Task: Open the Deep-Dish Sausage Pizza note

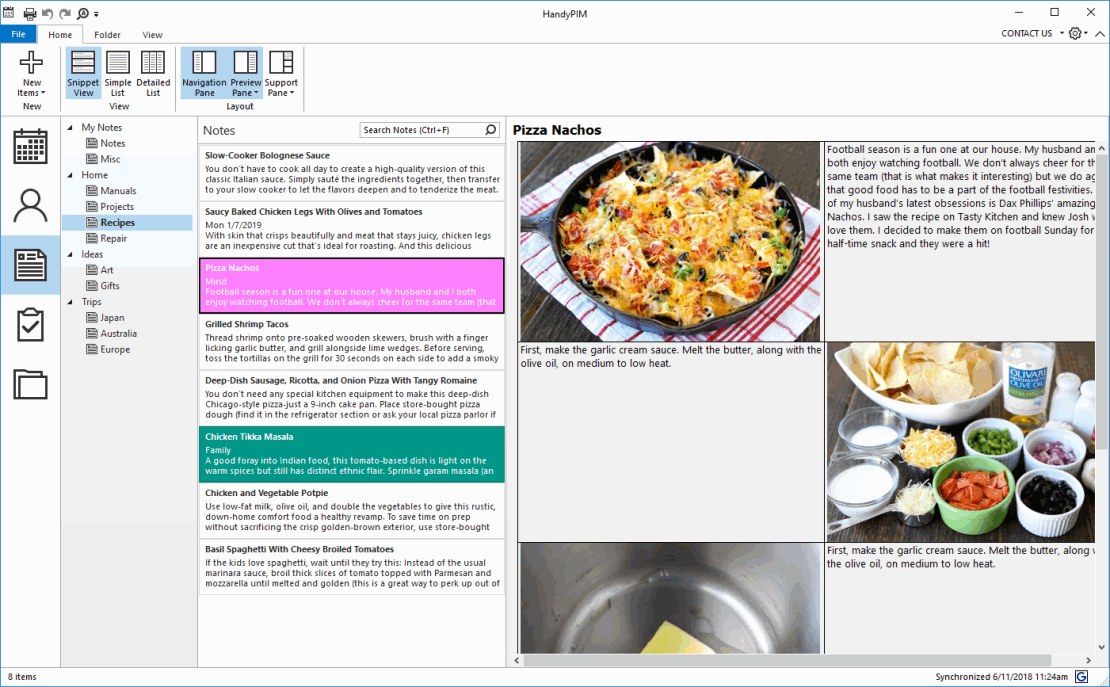Action: click(352, 397)
